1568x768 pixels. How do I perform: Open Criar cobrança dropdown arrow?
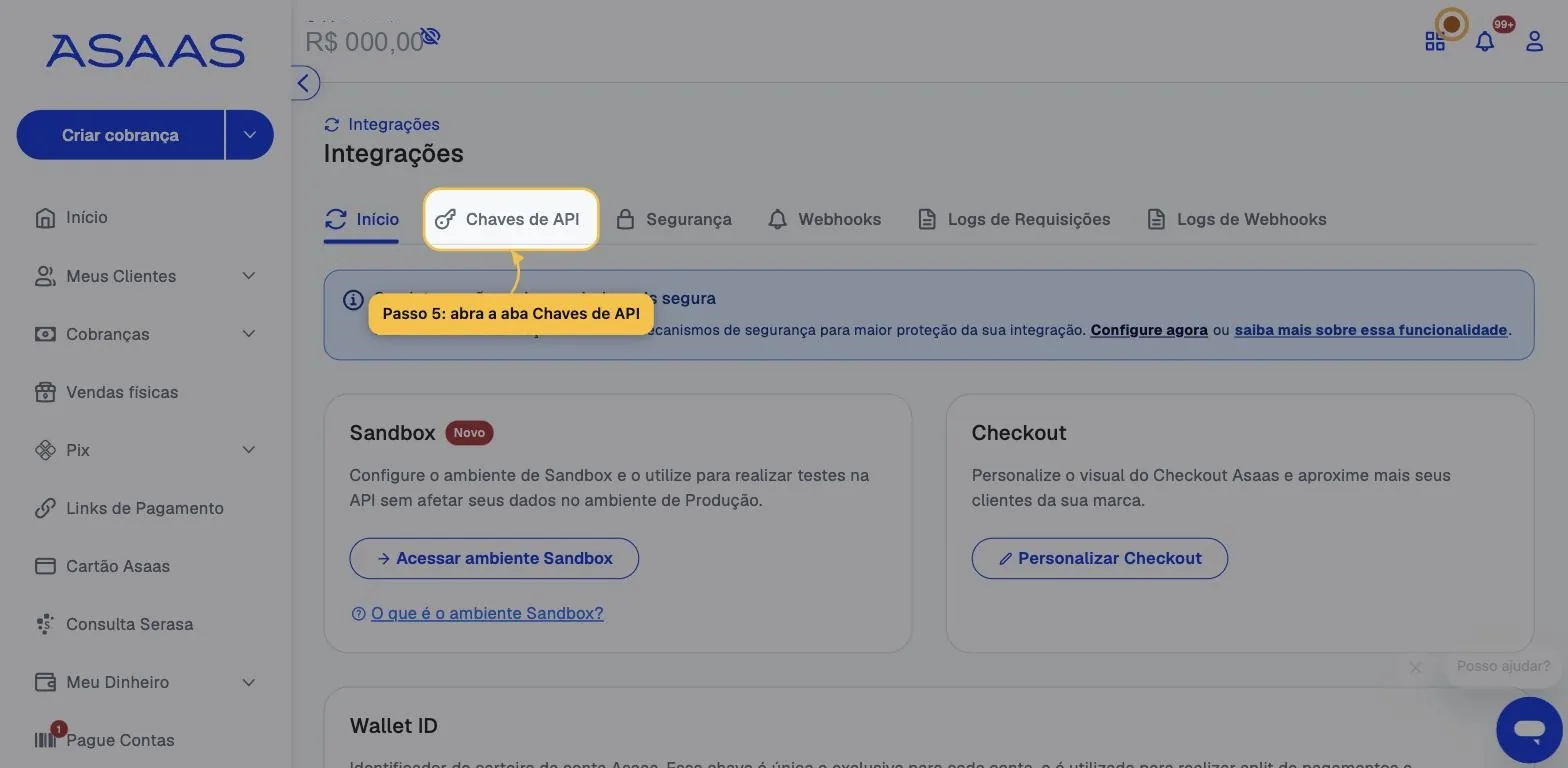250,135
